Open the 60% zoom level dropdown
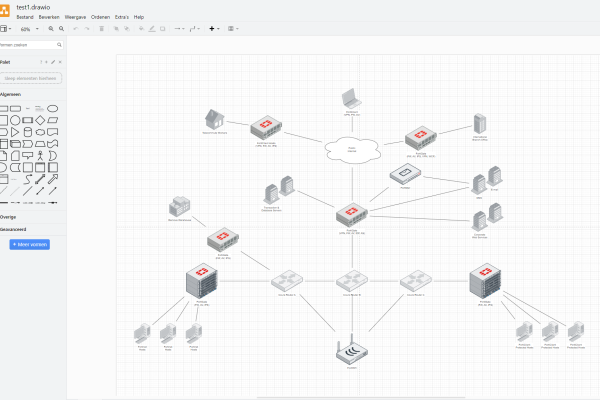This screenshot has width=600, height=400. coord(27,29)
